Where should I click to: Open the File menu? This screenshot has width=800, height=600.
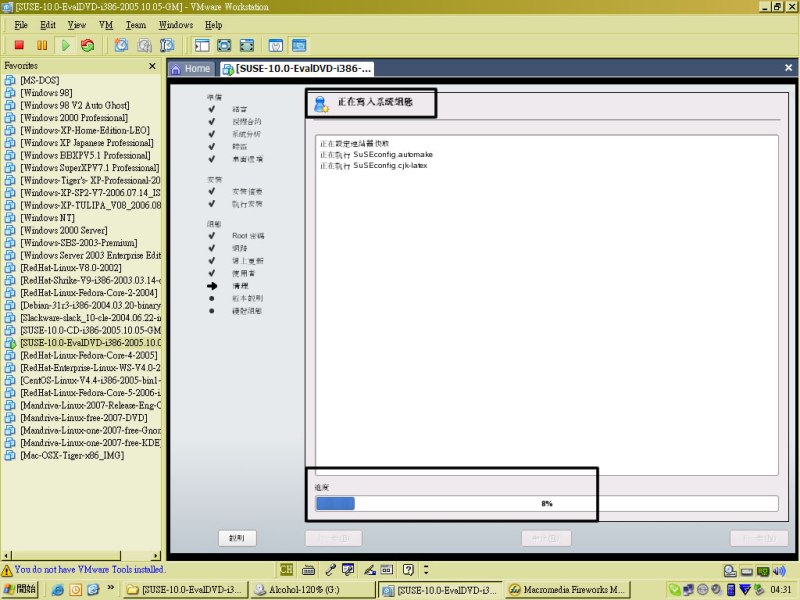21,25
